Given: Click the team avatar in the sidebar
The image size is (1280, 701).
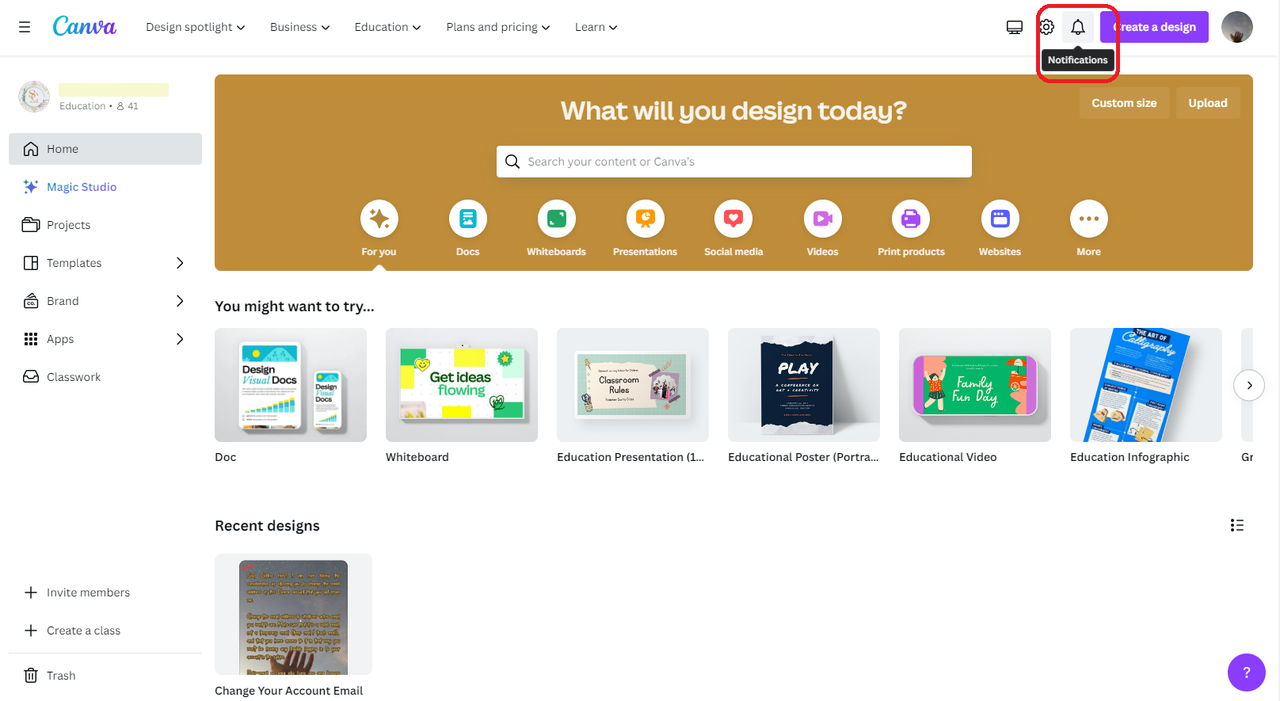Looking at the screenshot, I should [x=34, y=96].
